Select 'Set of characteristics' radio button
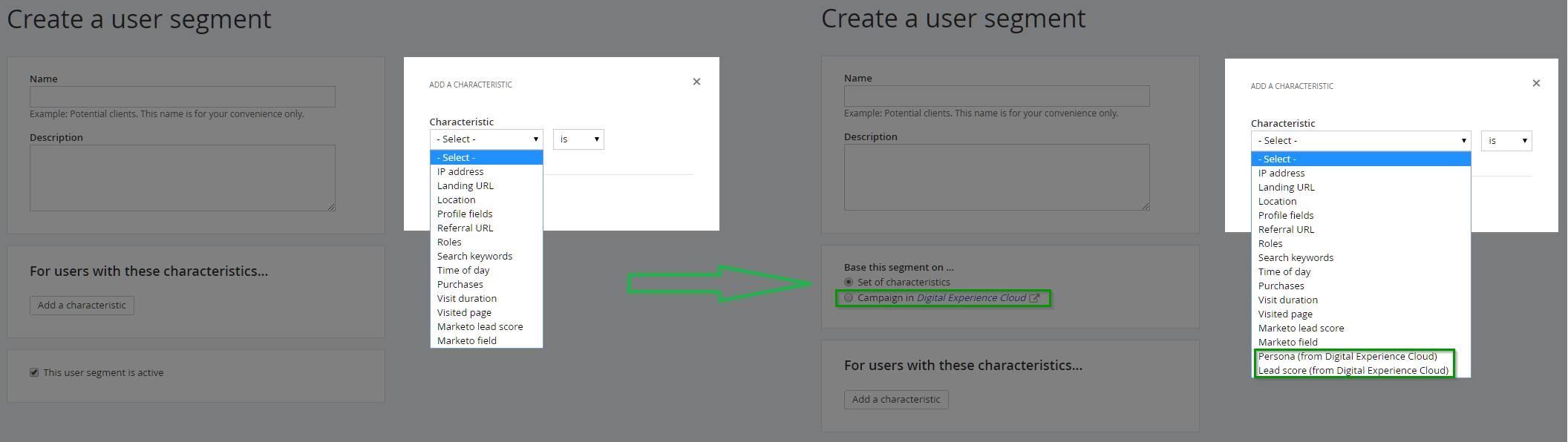The height and width of the screenshot is (442, 1568). pos(849,282)
